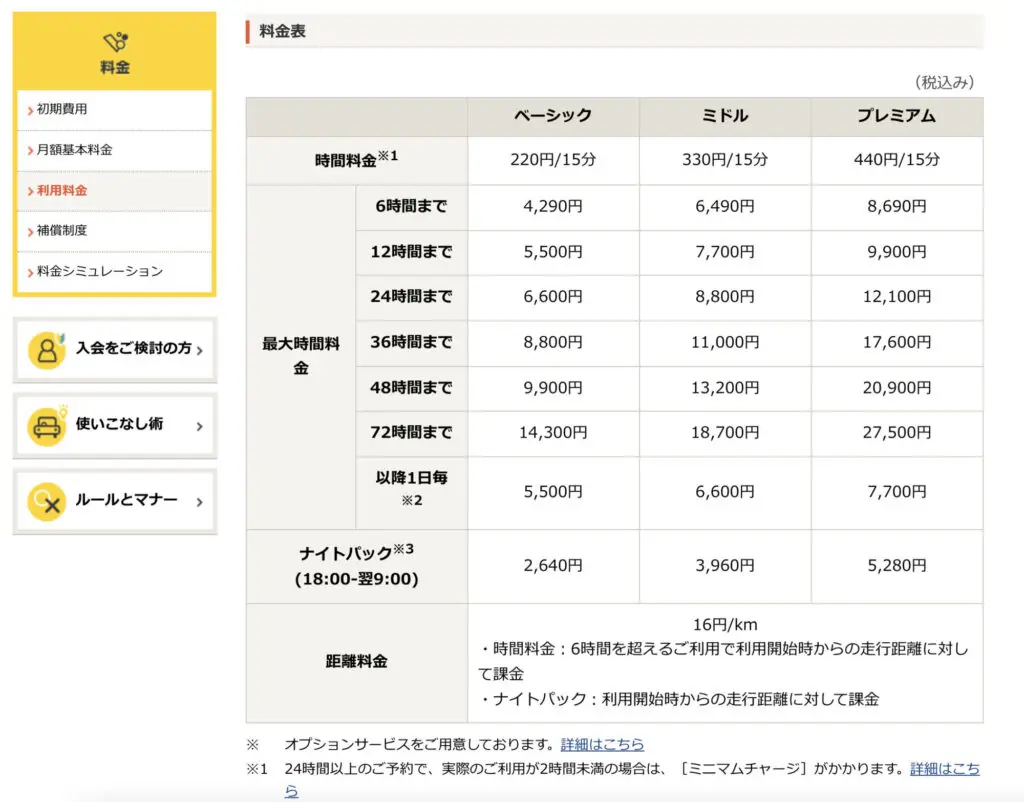Click the arrow on 使いこなし術 button
The image size is (1024, 802).
pos(200,426)
